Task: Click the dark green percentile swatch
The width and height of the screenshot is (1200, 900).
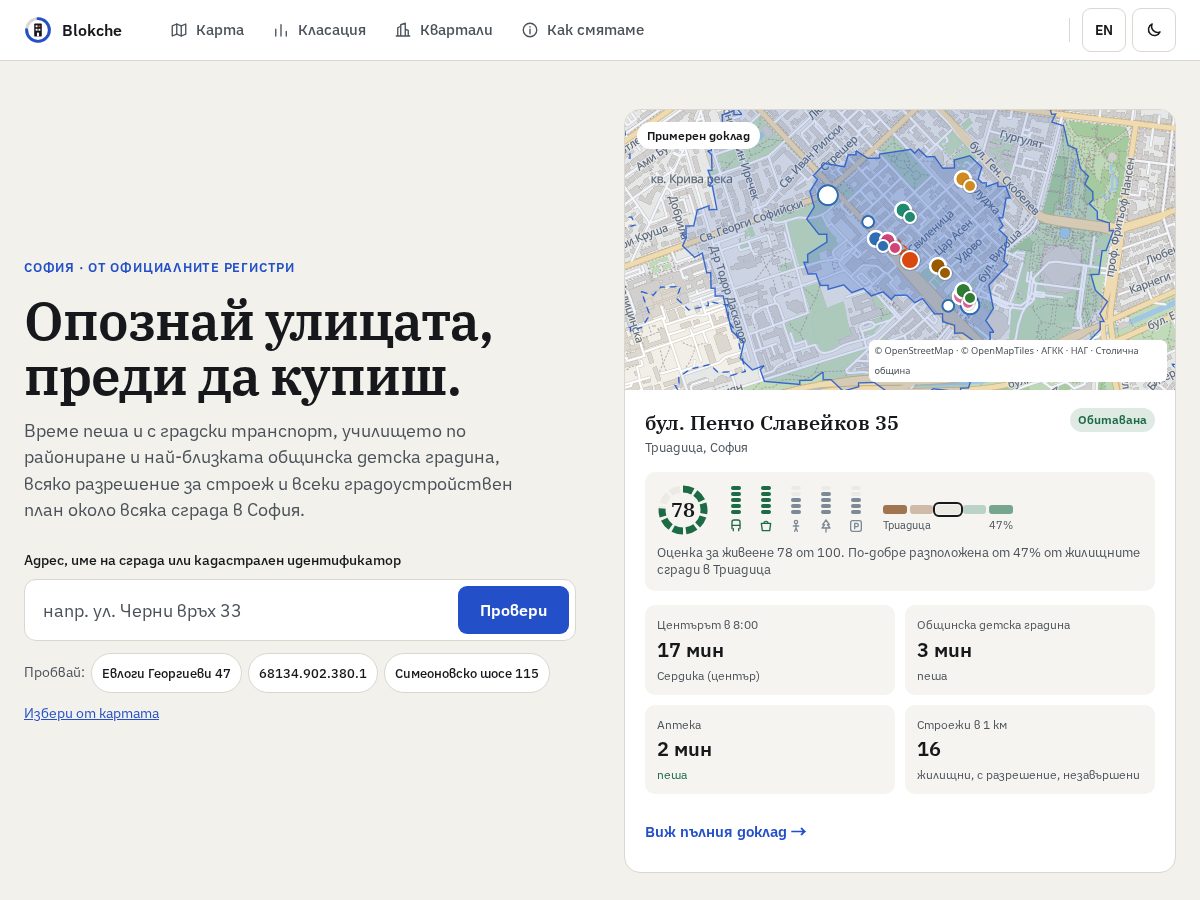Action: (1001, 510)
